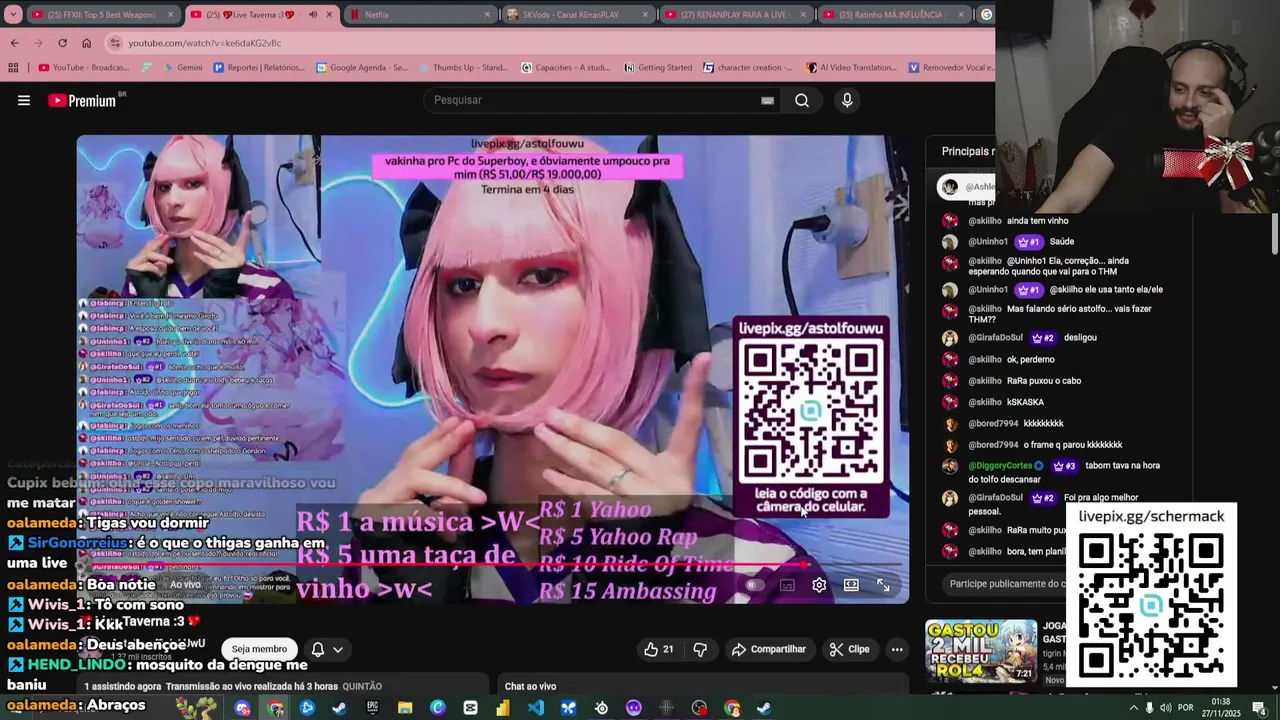1280x720 pixels.
Task: Click the Clipe button
Action: point(849,649)
